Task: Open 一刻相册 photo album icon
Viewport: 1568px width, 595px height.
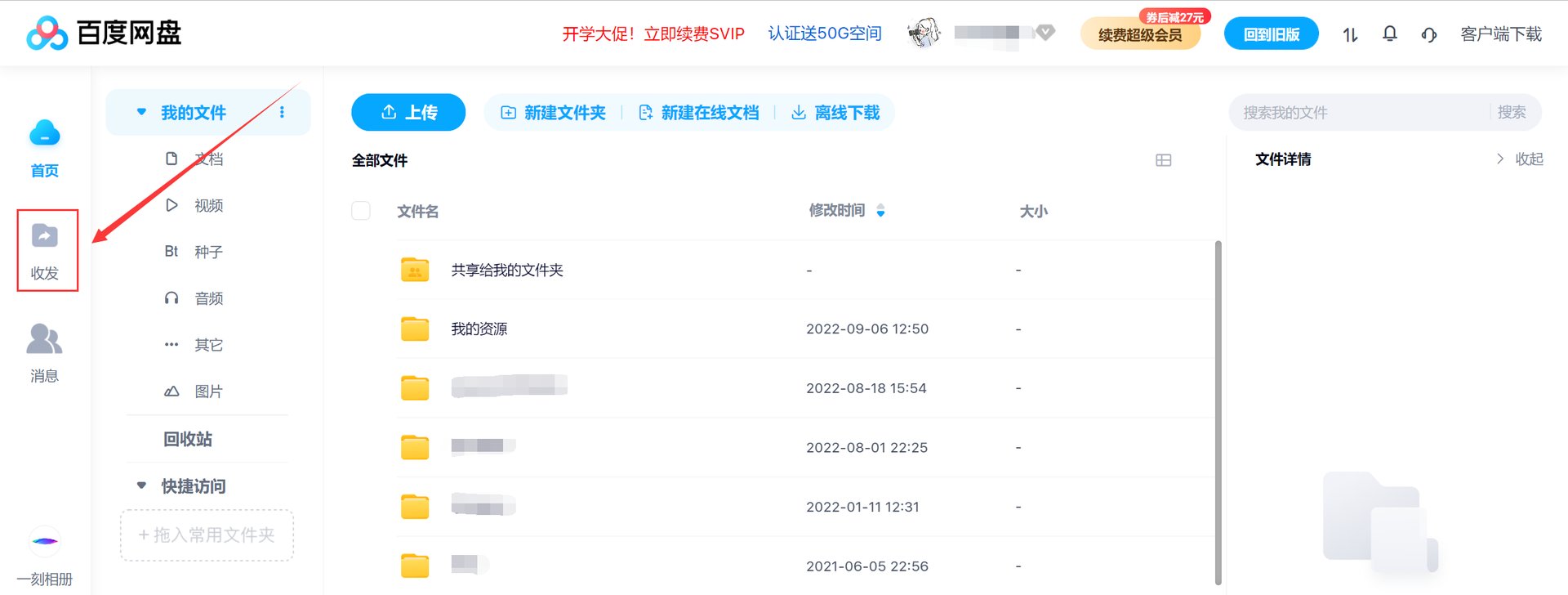Action: click(x=45, y=541)
